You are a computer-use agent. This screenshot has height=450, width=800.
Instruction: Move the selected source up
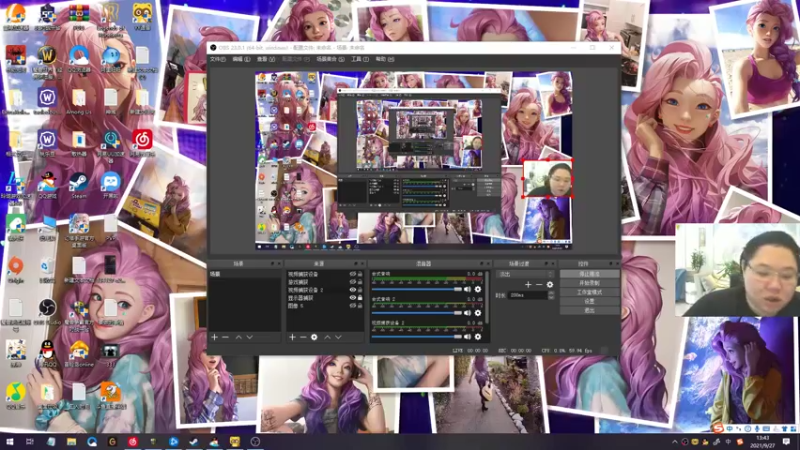click(x=327, y=337)
